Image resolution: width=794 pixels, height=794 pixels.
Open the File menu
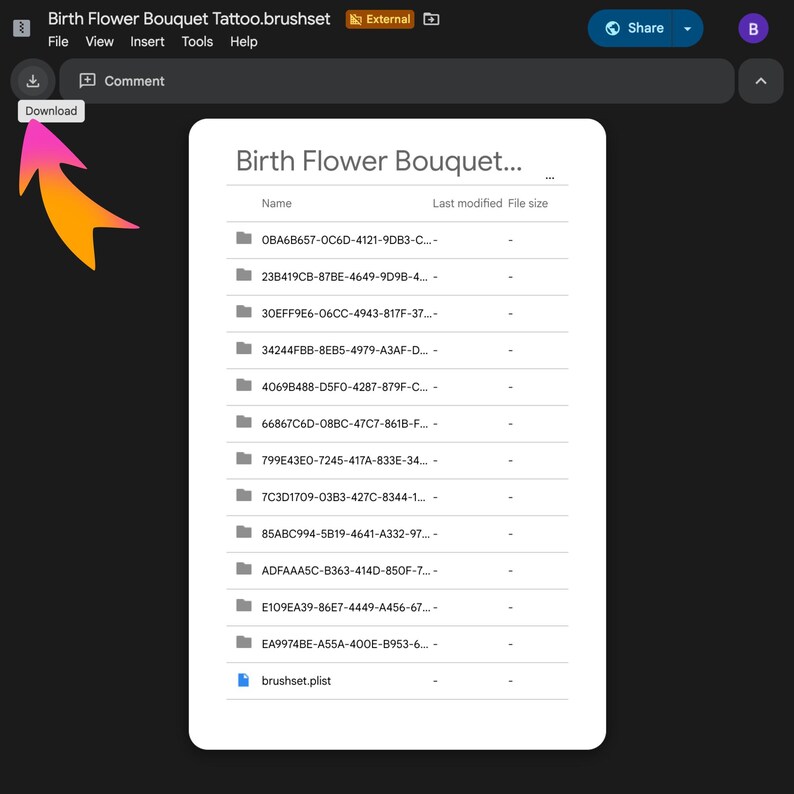pyautogui.click(x=58, y=42)
